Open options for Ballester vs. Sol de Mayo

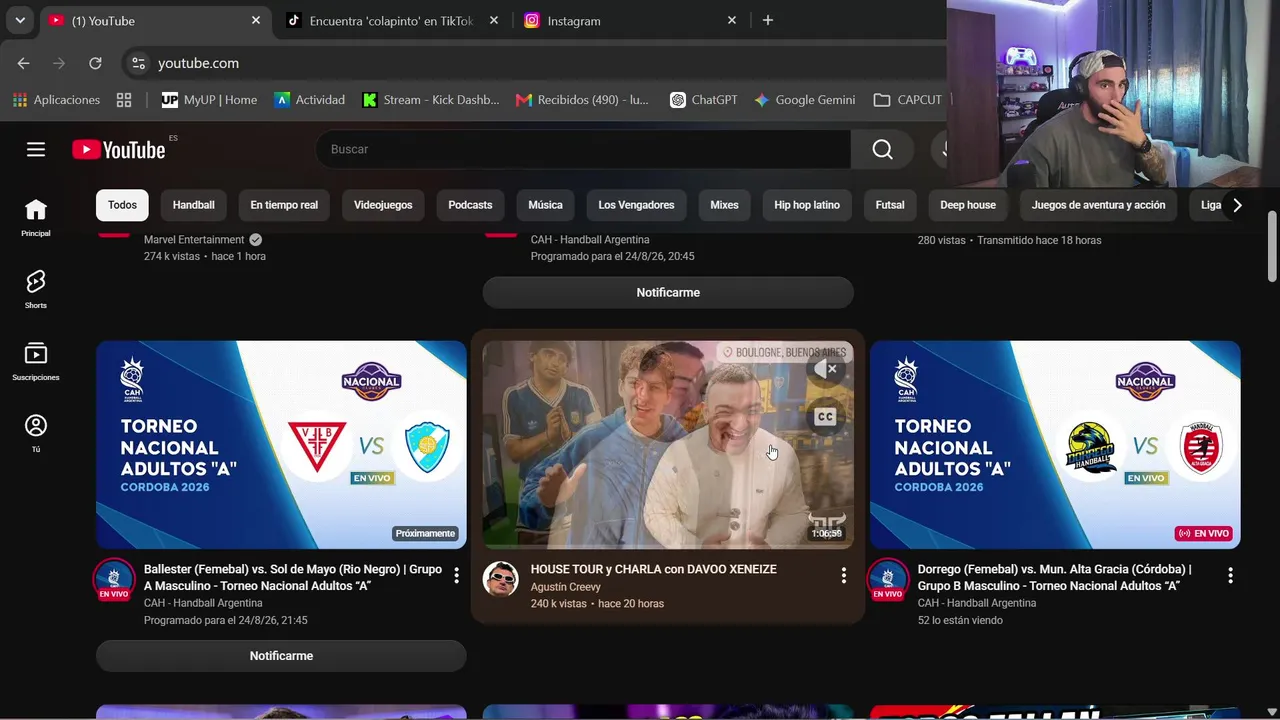click(x=456, y=575)
